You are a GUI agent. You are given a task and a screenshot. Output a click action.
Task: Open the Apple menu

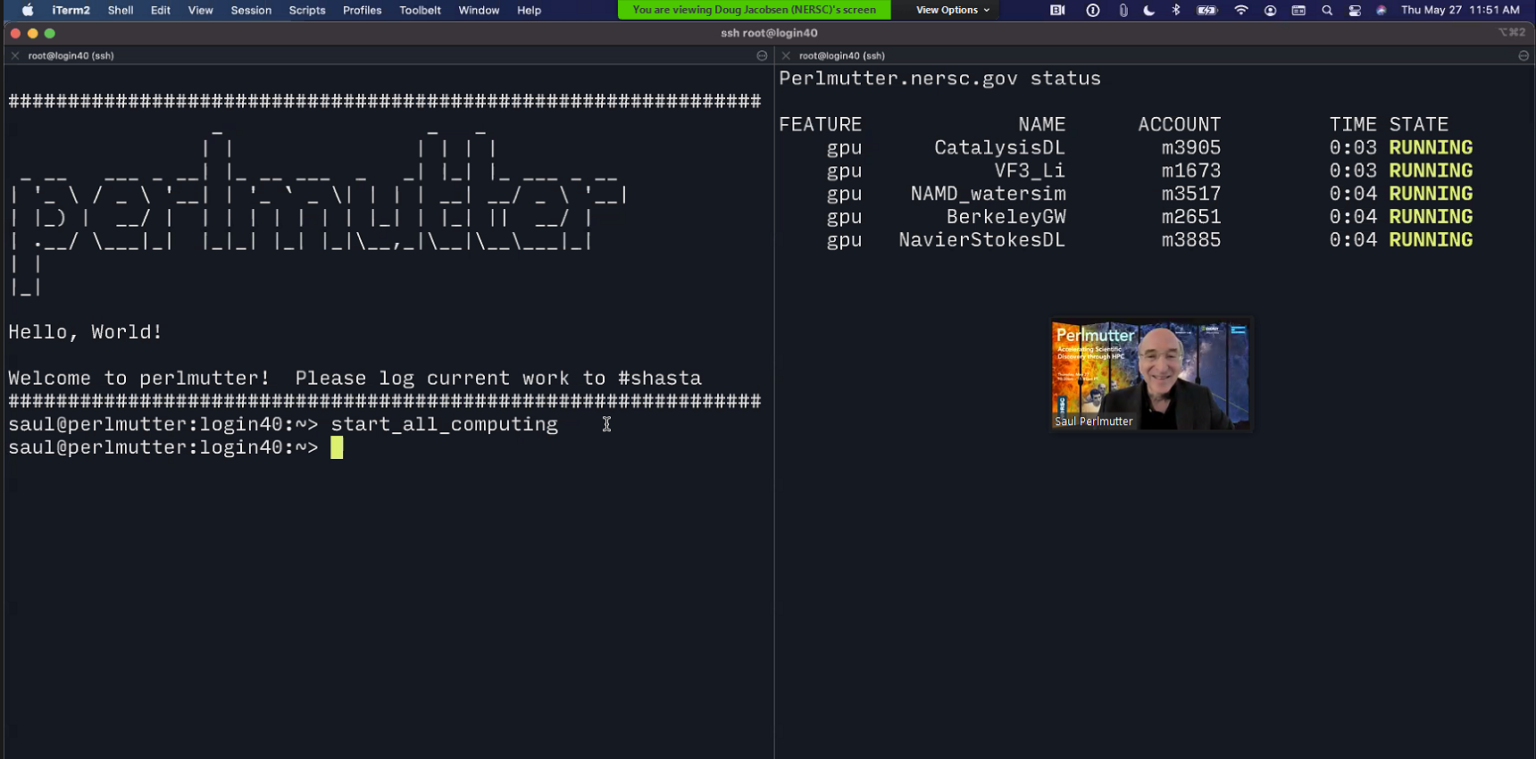click(x=27, y=10)
